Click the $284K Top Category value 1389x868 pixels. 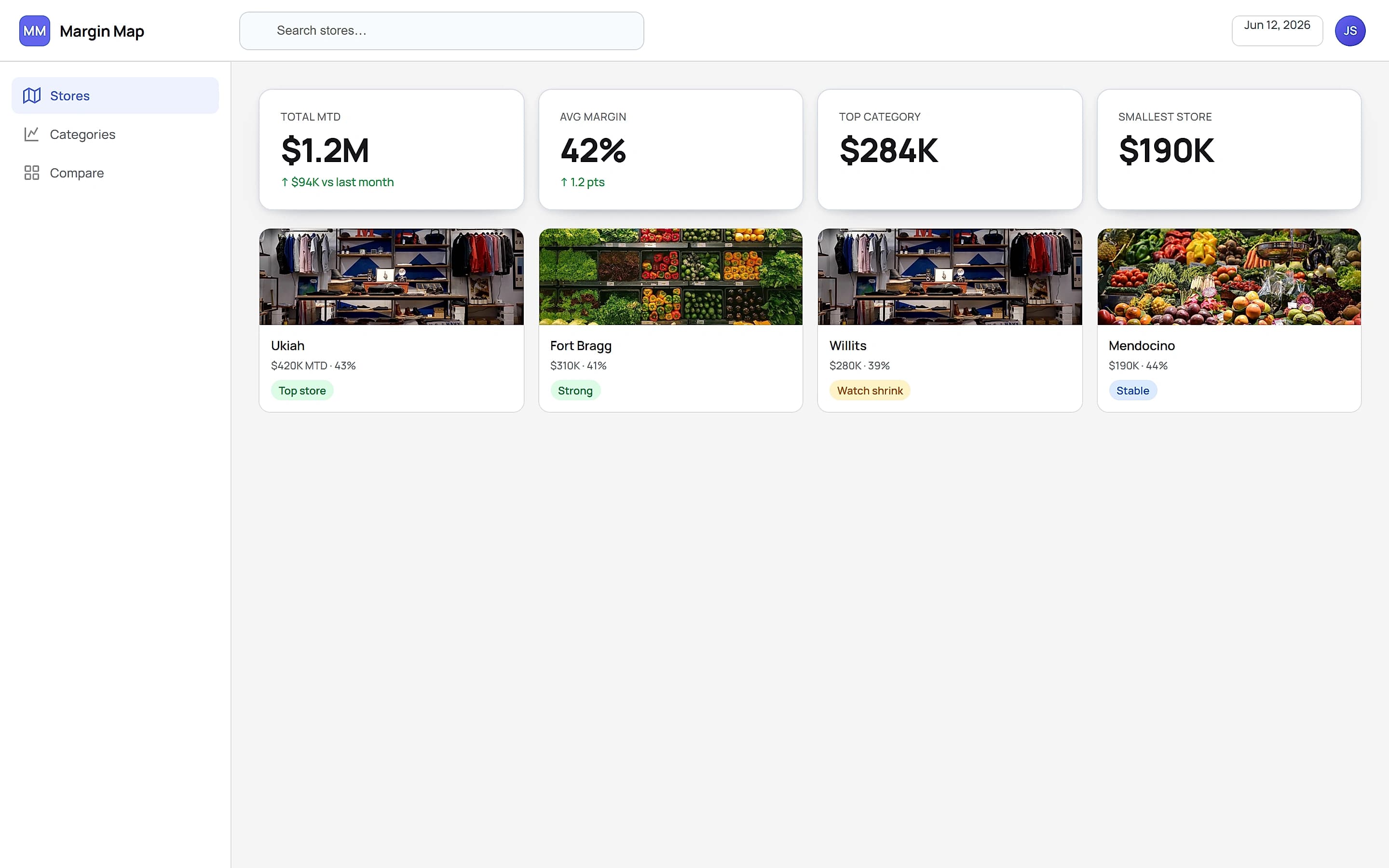coord(888,150)
